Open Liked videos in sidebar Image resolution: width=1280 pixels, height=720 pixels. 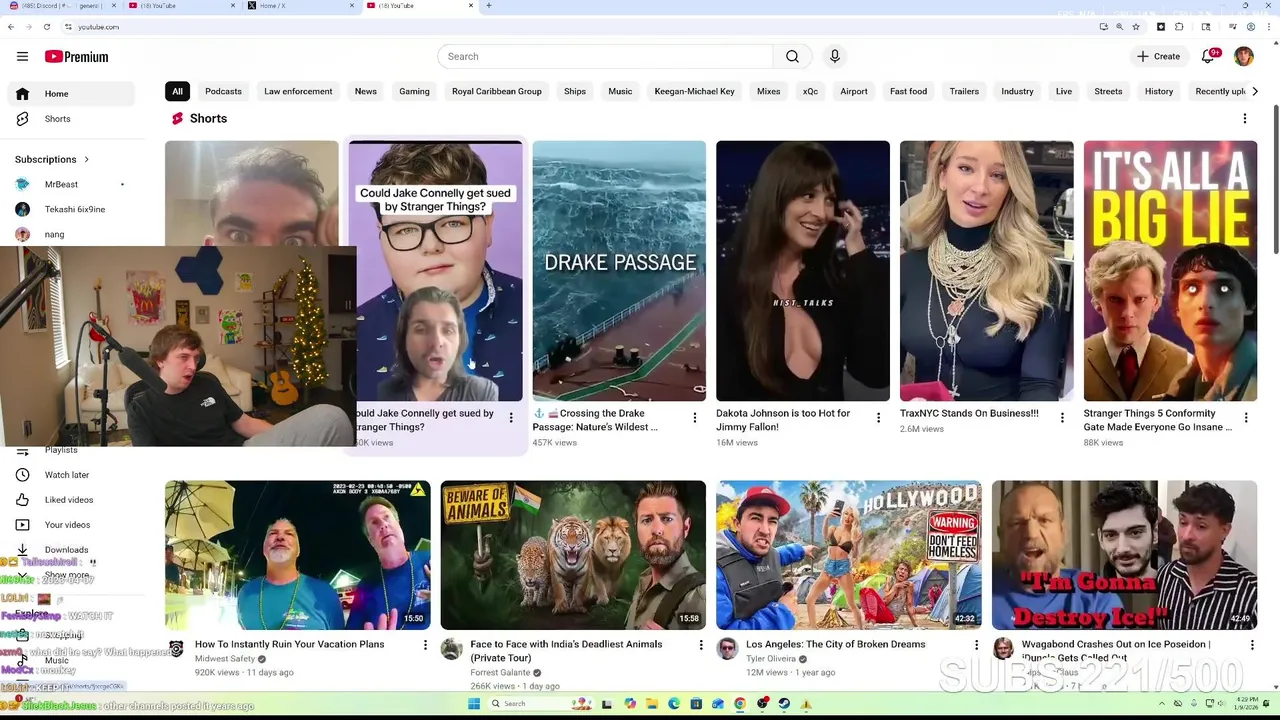[68, 500]
